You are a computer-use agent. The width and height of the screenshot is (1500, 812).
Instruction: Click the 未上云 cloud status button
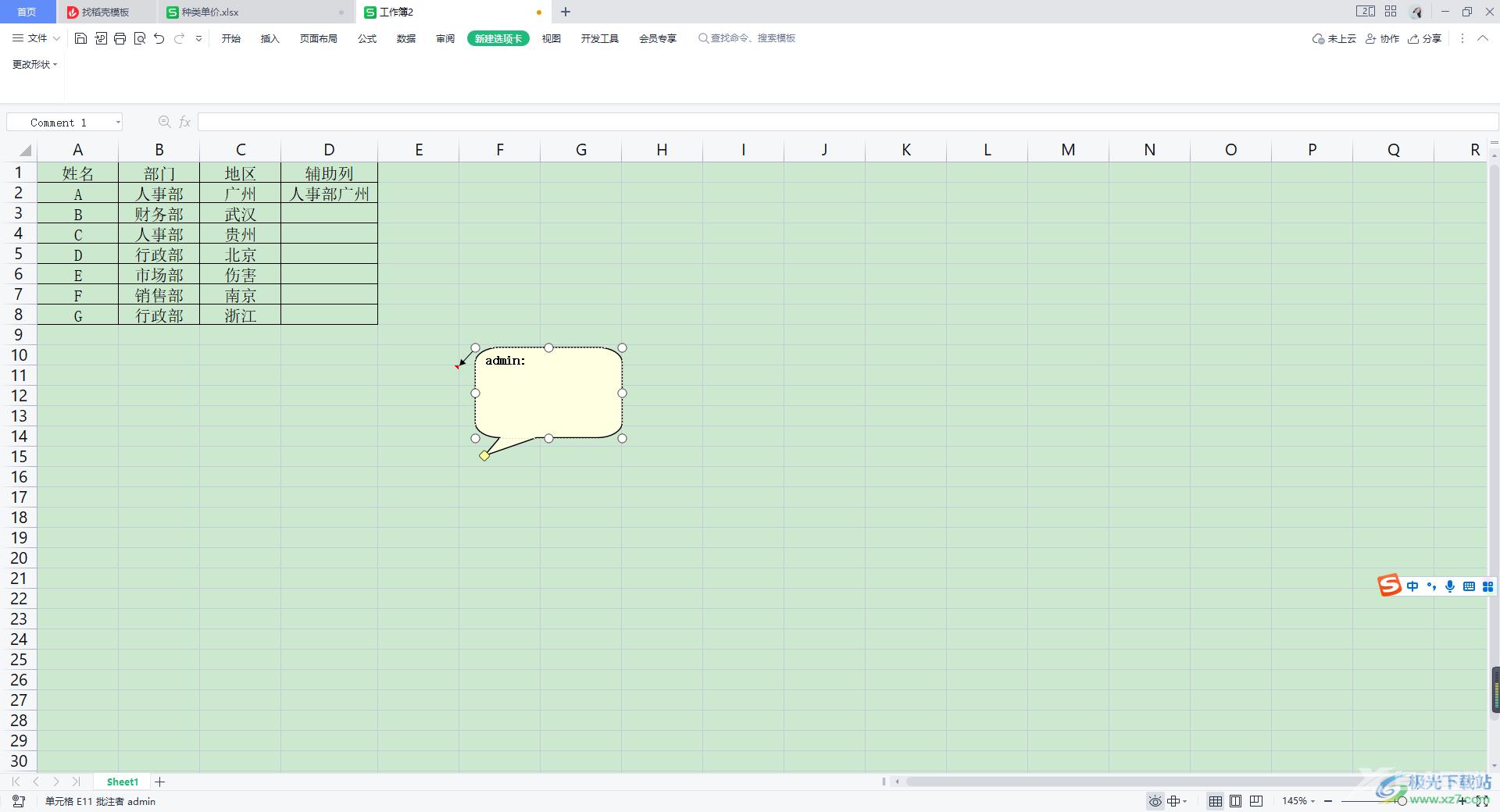point(1334,38)
